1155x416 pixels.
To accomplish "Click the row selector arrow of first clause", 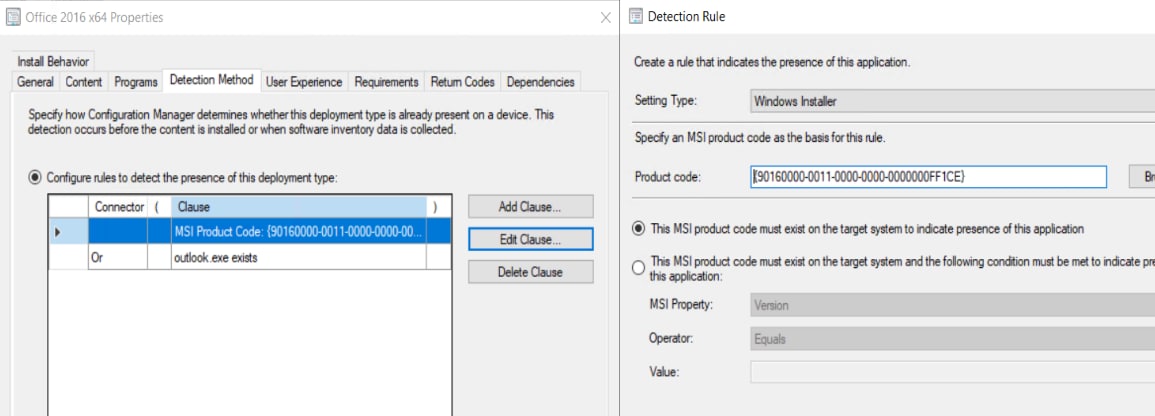I will 58,233.
